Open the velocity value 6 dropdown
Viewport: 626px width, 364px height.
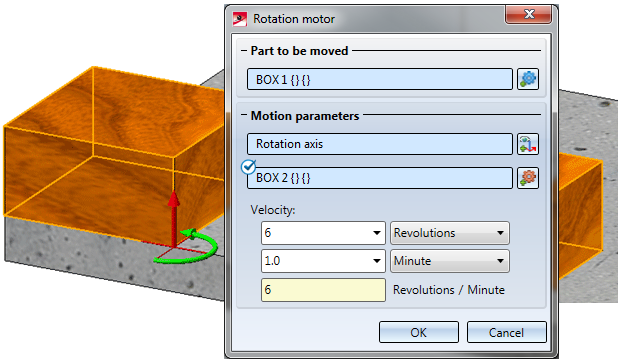[376, 233]
